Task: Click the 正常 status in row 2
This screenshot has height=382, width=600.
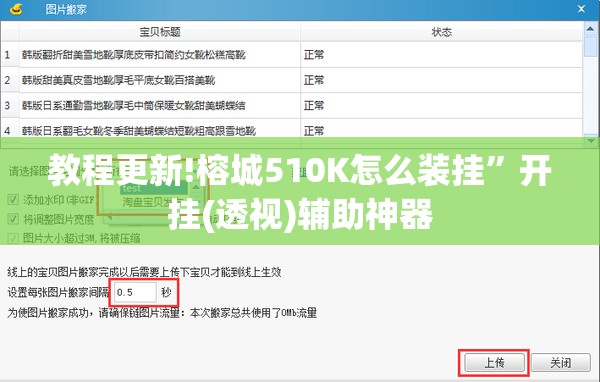Action: [x=314, y=80]
